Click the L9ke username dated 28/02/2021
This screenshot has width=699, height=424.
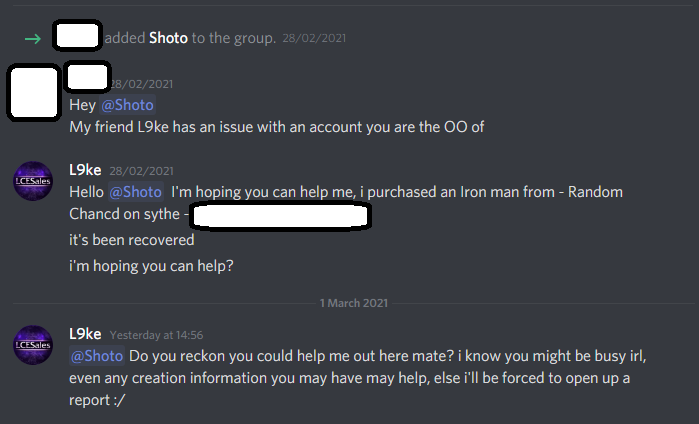point(85,170)
